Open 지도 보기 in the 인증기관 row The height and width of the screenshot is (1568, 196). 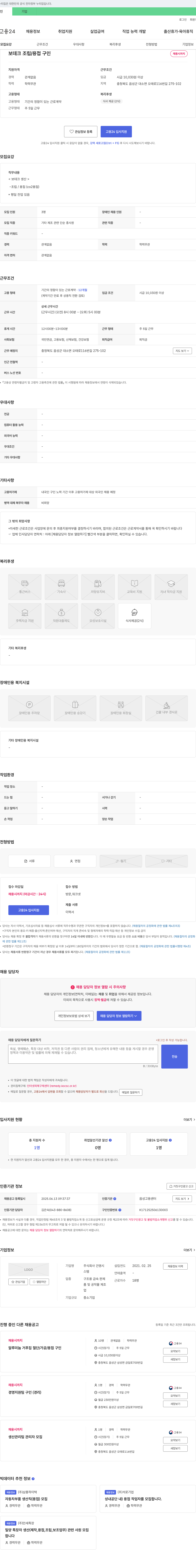coord(182,1199)
